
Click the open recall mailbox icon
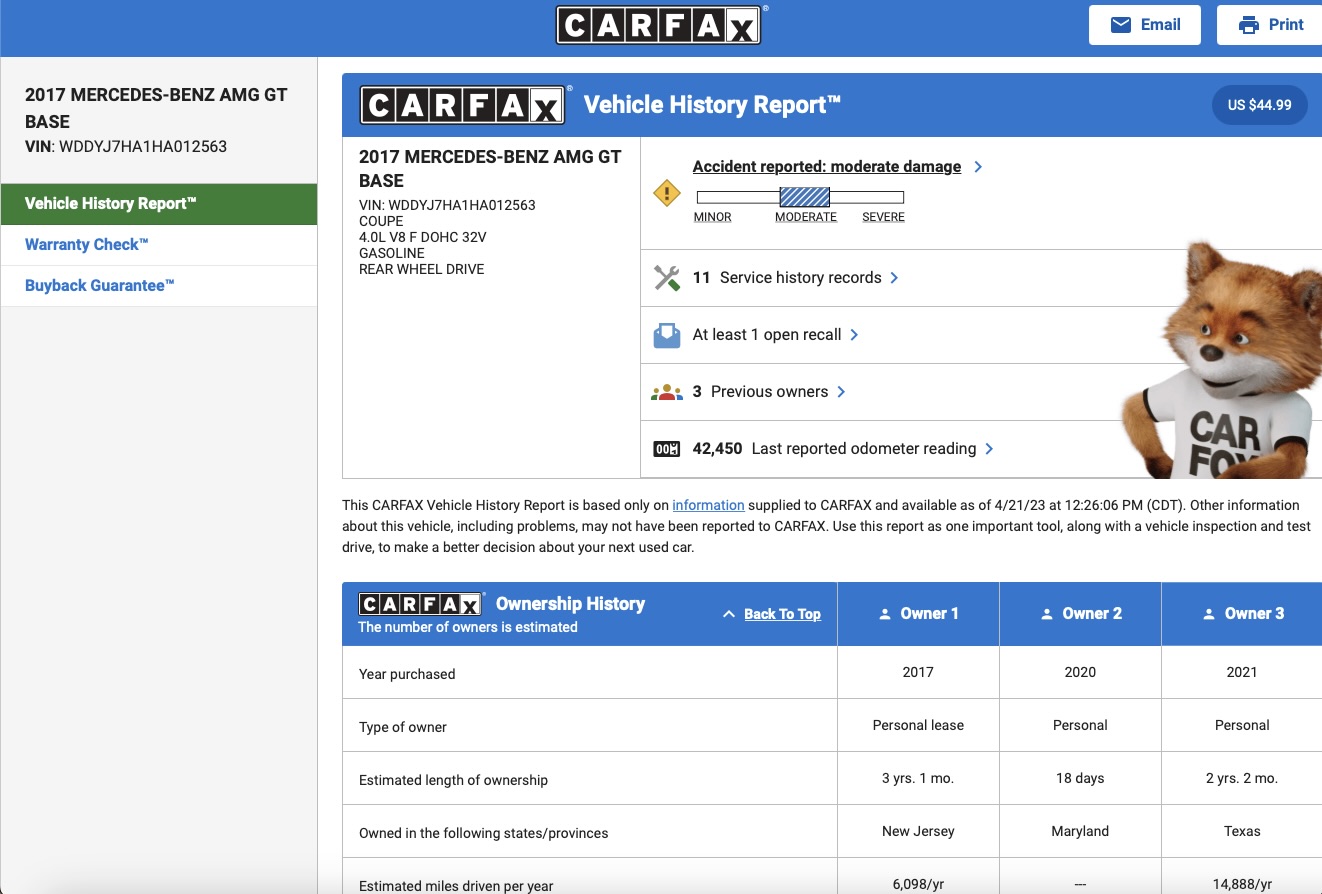(667, 335)
